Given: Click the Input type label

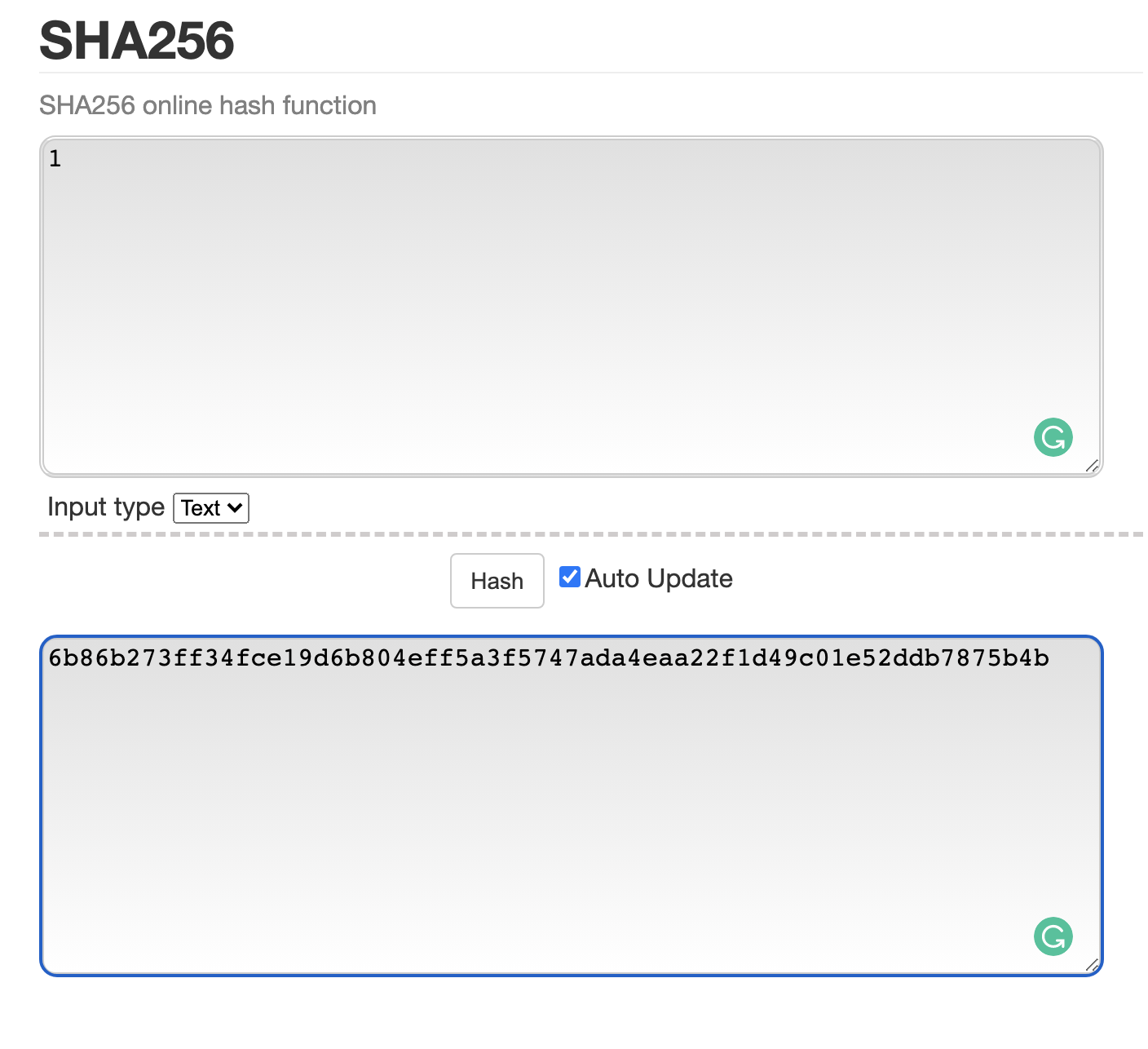Looking at the screenshot, I should coord(106,507).
